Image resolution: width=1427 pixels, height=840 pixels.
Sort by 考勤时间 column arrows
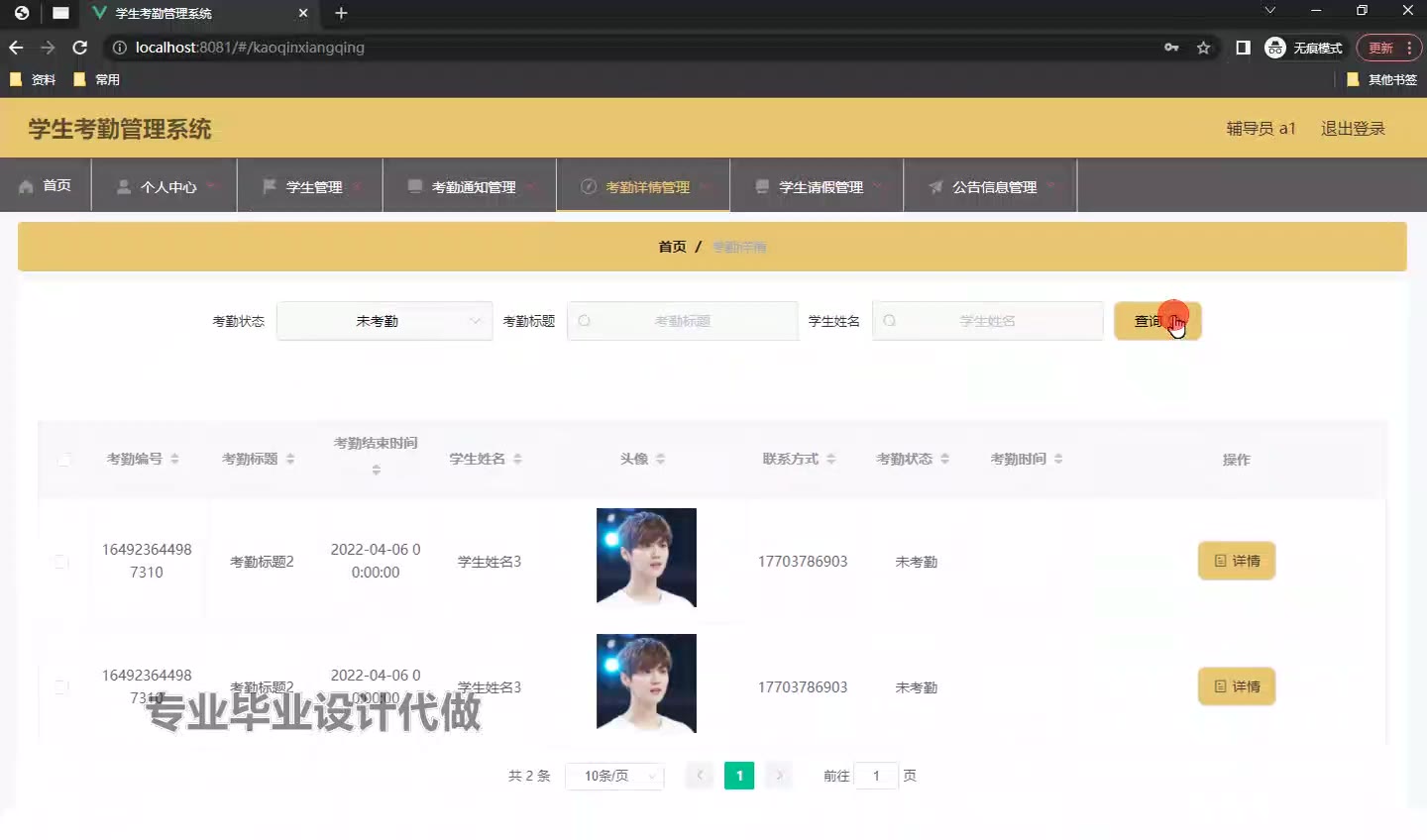point(1058,459)
